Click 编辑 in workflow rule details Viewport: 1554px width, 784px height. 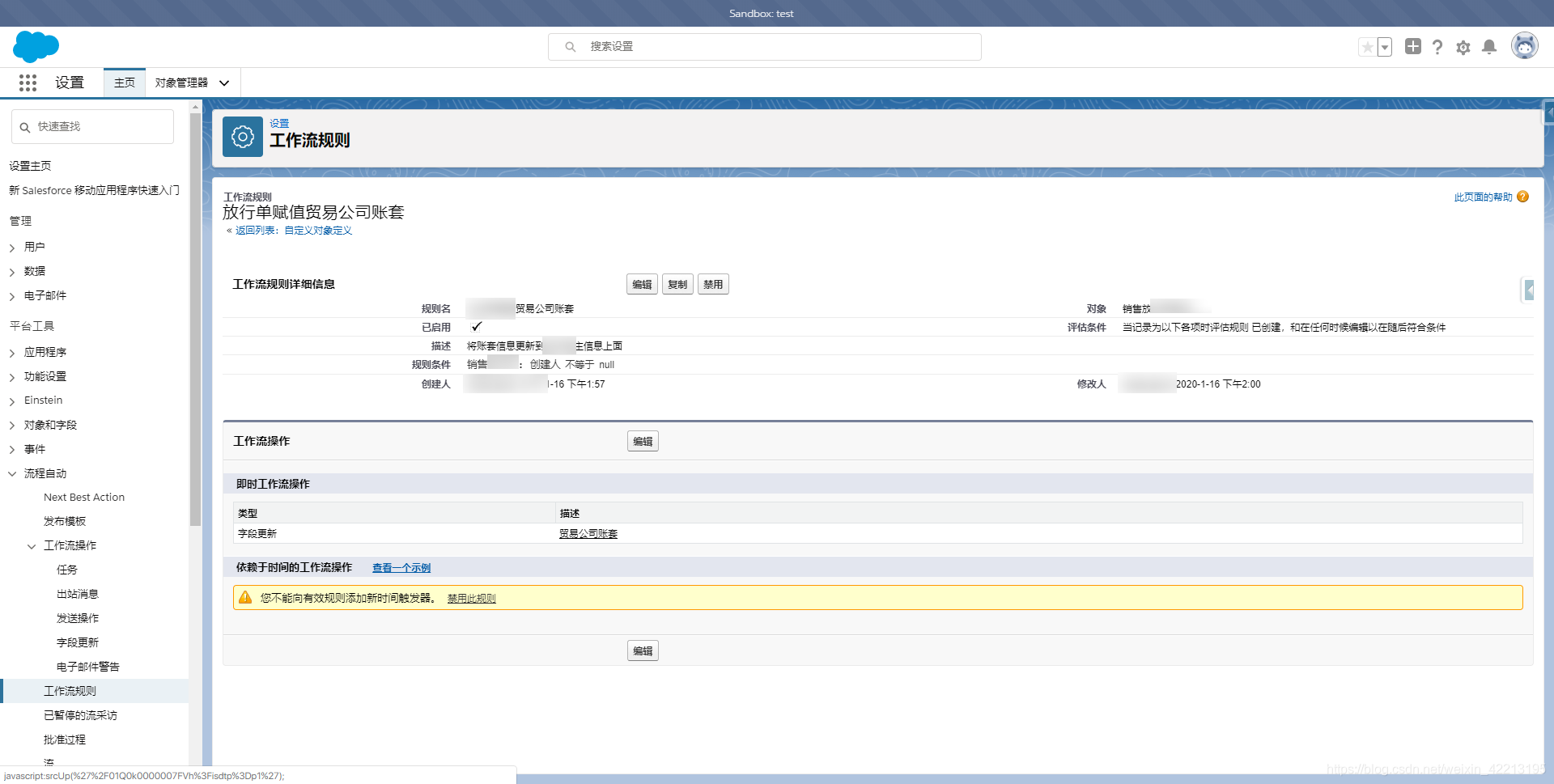click(x=642, y=284)
